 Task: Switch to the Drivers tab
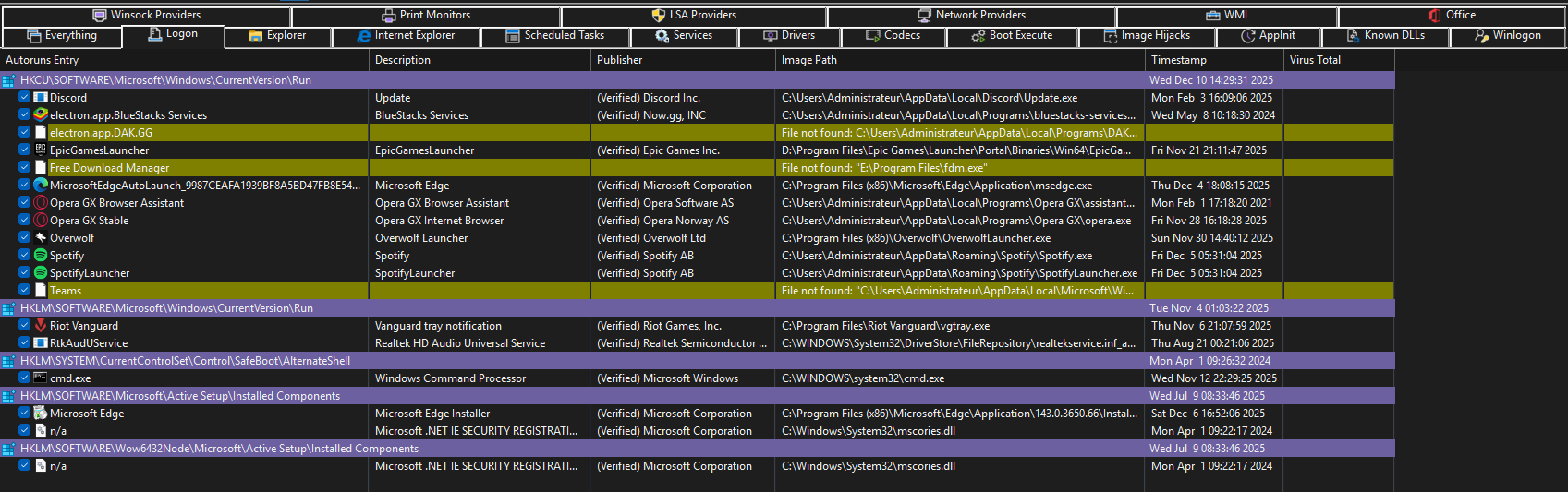pyautogui.click(x=789, y=36)
